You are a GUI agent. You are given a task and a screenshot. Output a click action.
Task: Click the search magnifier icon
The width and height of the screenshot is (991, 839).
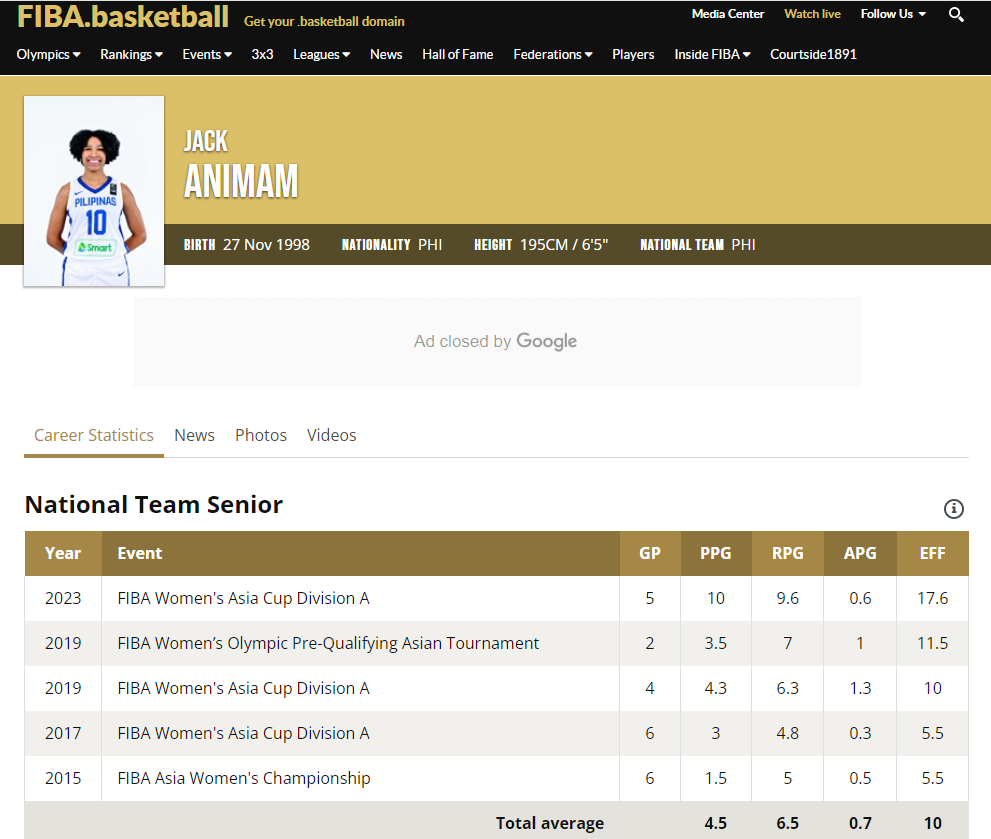coord(956,15)
